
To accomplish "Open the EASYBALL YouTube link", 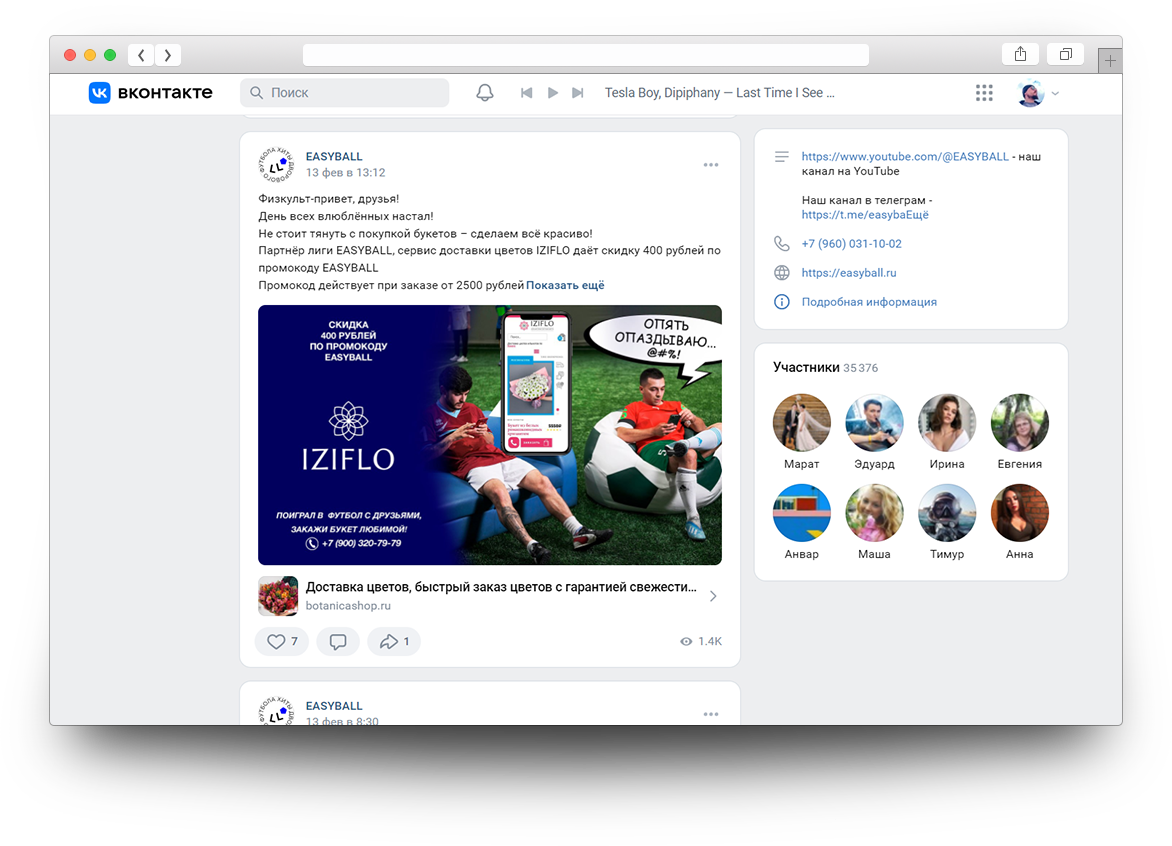I will tap(905, 156).
